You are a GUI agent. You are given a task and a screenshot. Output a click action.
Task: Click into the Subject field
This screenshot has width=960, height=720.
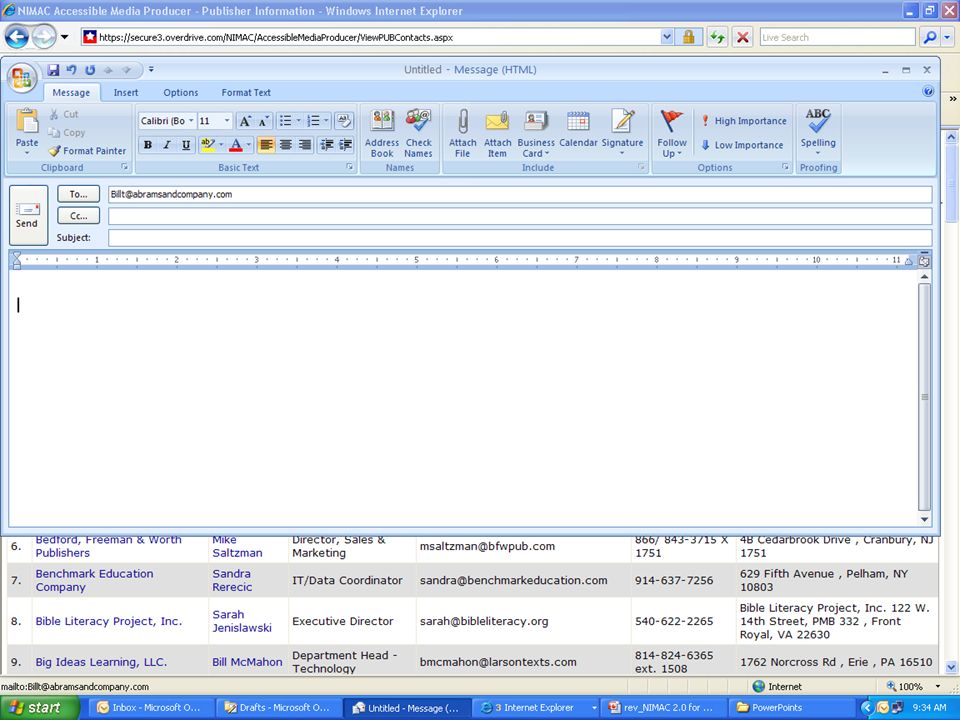click(x=520, y=238)
